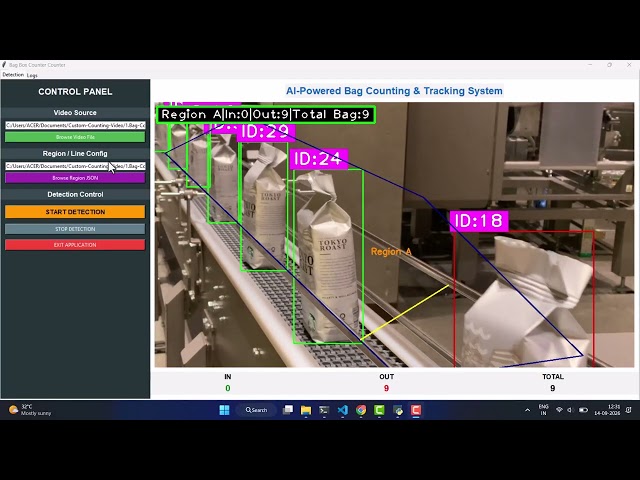Open the Windows Start menu

(224, 410)
